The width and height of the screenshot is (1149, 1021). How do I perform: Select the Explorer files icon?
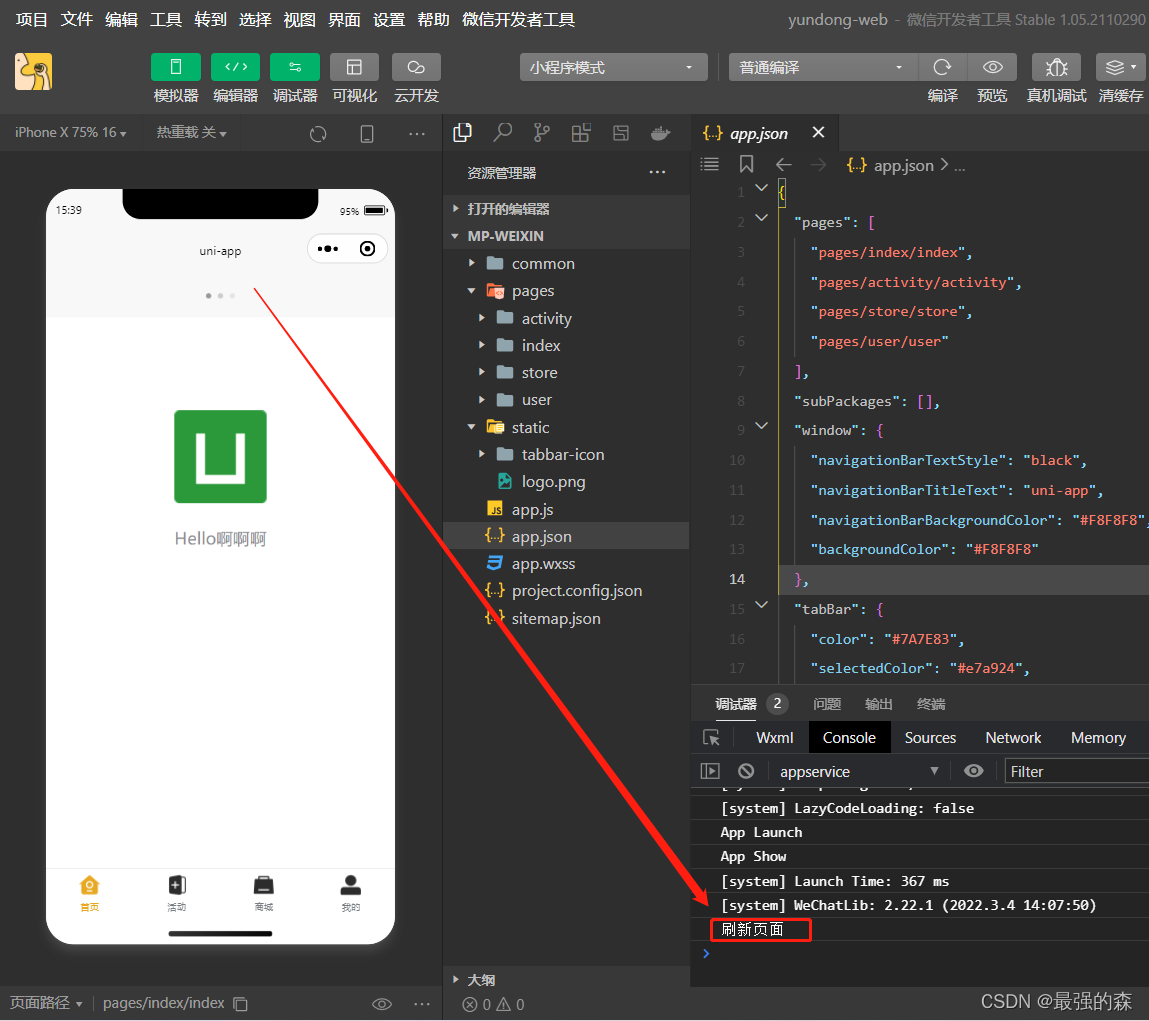click(x=462, y=133)
